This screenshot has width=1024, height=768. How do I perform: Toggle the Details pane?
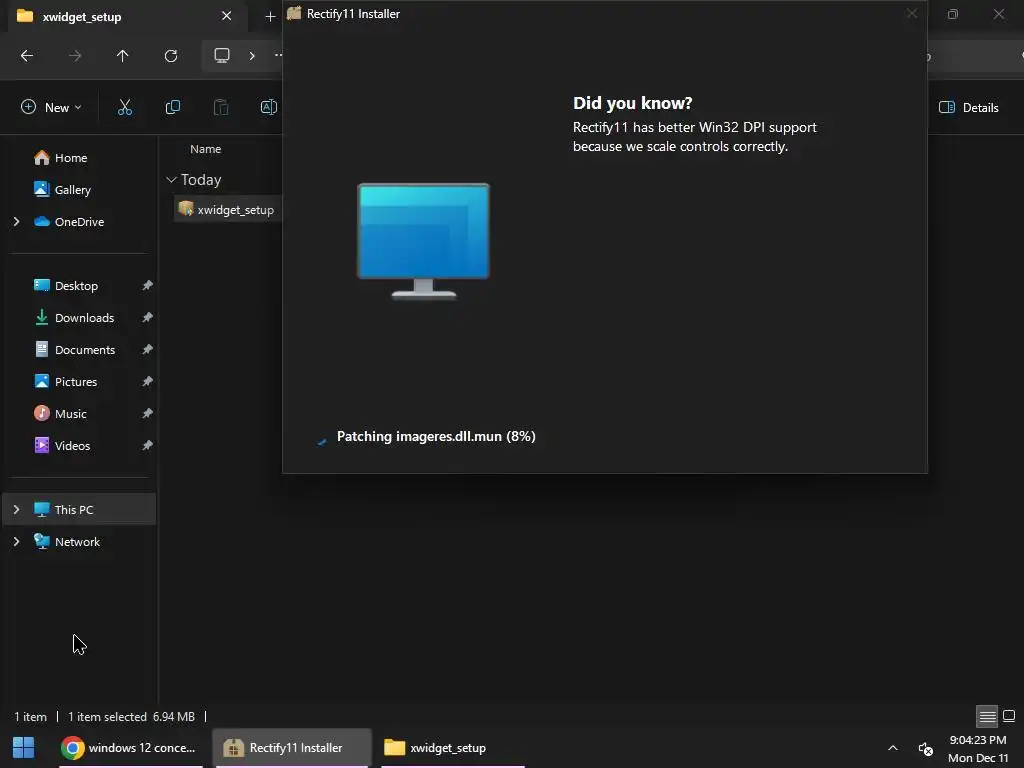pyautogui.click(x=968, y=108)
